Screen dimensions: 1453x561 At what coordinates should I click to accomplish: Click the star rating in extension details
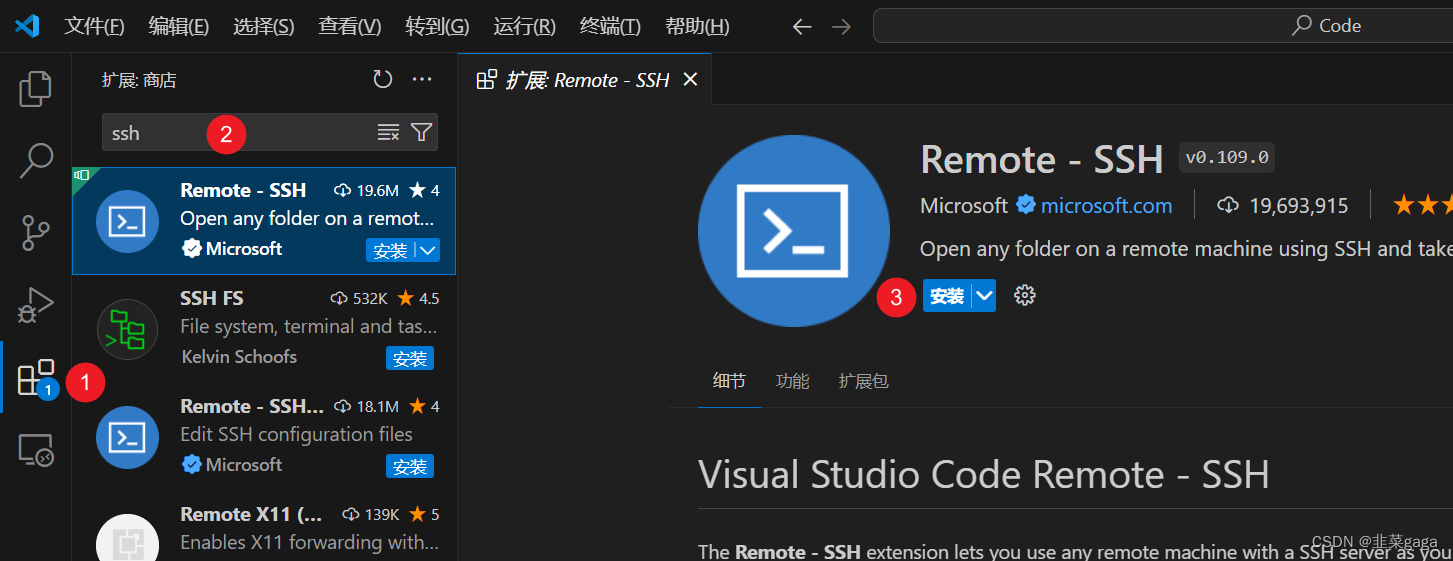click(1422, 206)
